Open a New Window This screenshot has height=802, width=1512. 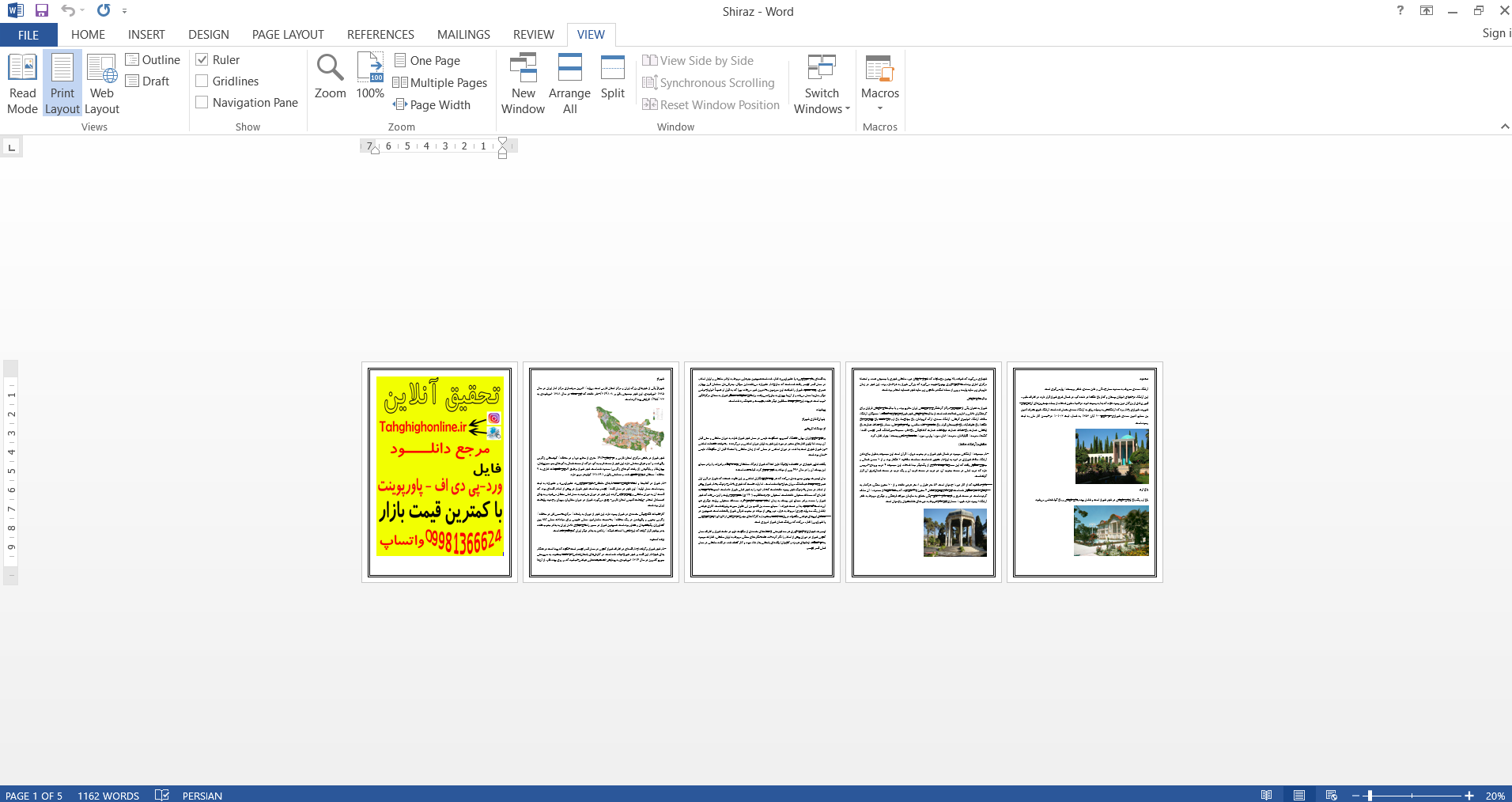(523, 84)
